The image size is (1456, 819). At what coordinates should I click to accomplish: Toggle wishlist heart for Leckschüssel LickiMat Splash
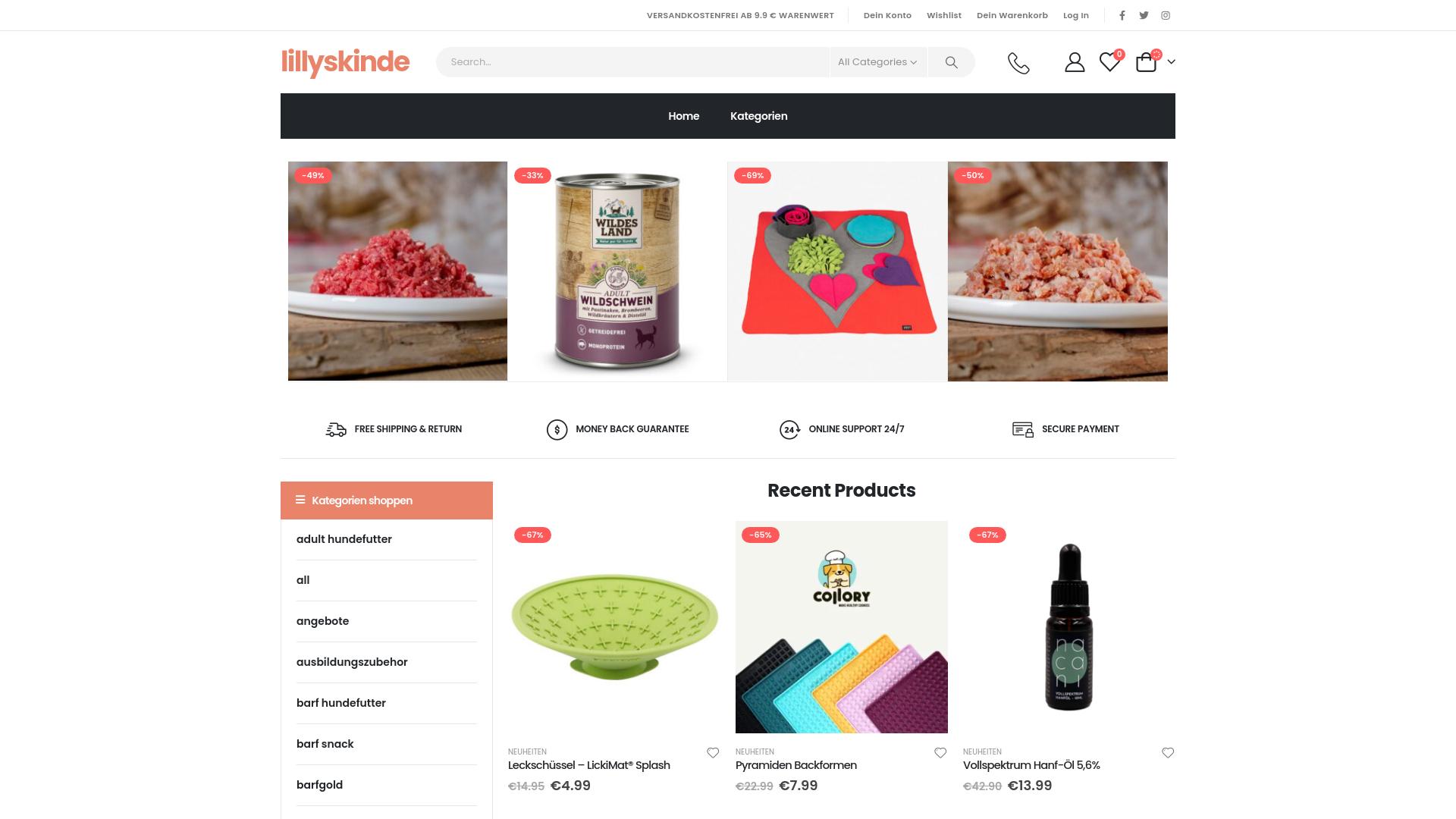tap(713, 753)
